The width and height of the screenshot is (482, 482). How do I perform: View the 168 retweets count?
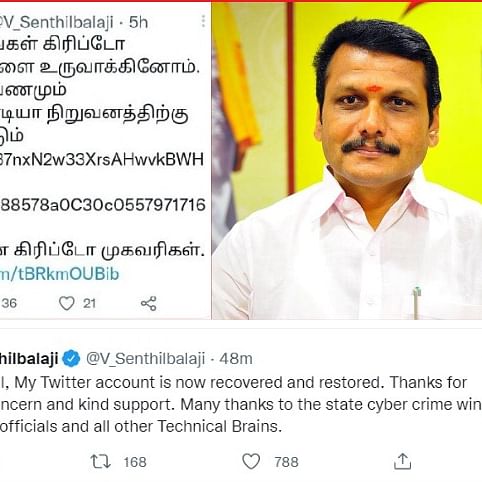135,462
